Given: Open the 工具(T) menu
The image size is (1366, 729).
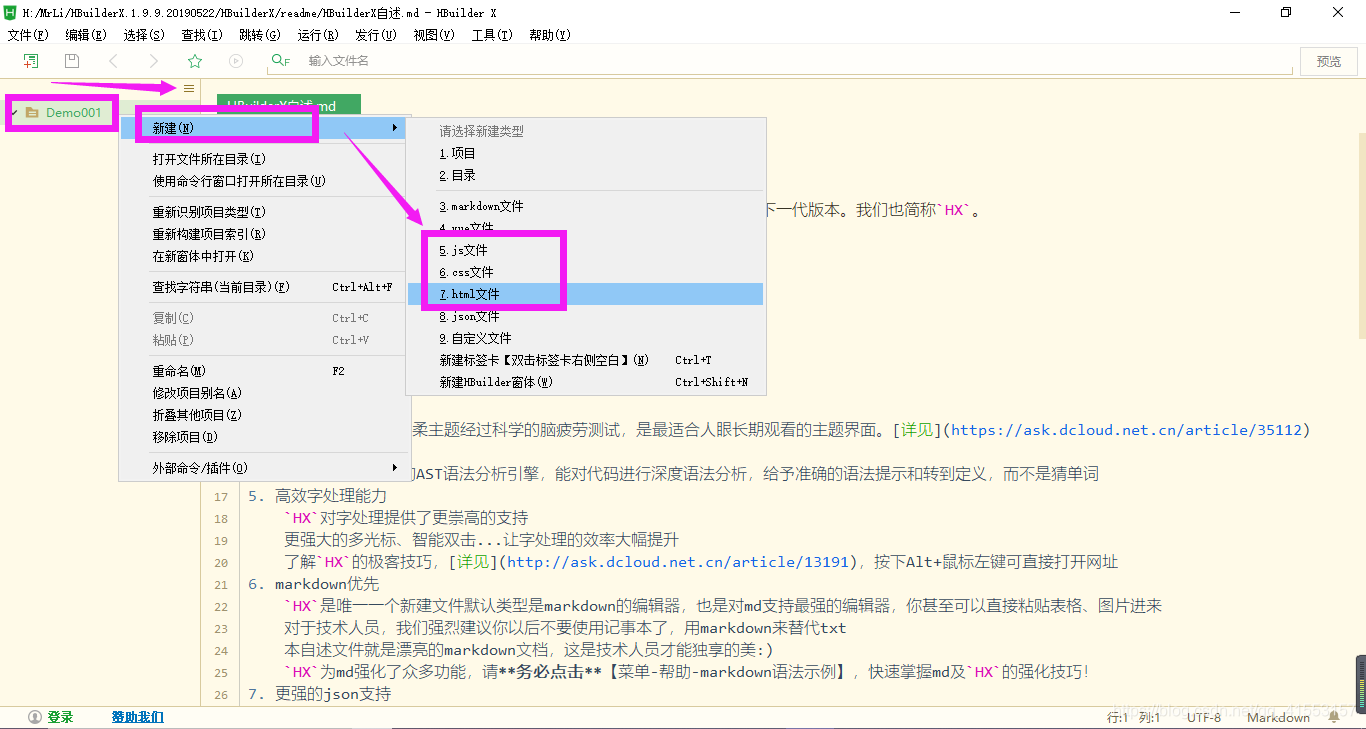Looking at the screenshot, I should 492,35.
